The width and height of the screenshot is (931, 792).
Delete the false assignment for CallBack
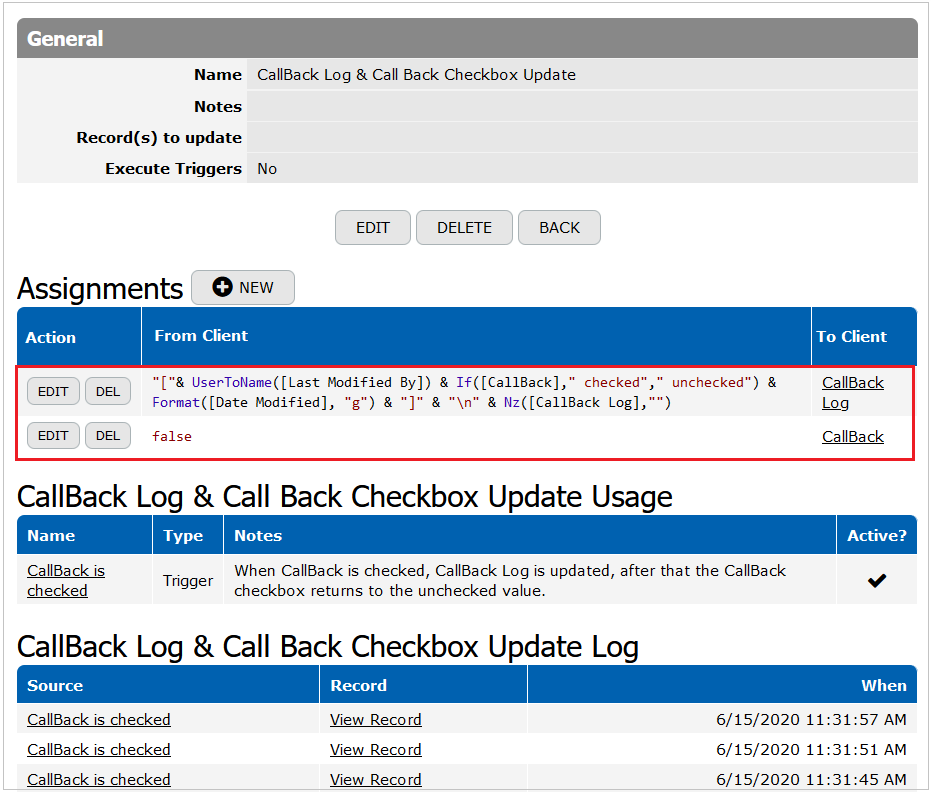[108, 436]
